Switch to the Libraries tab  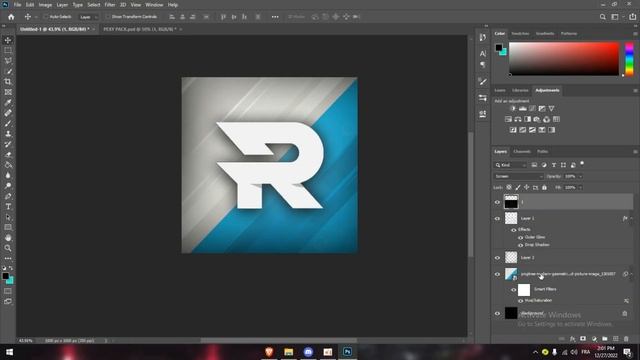(520, 90)
